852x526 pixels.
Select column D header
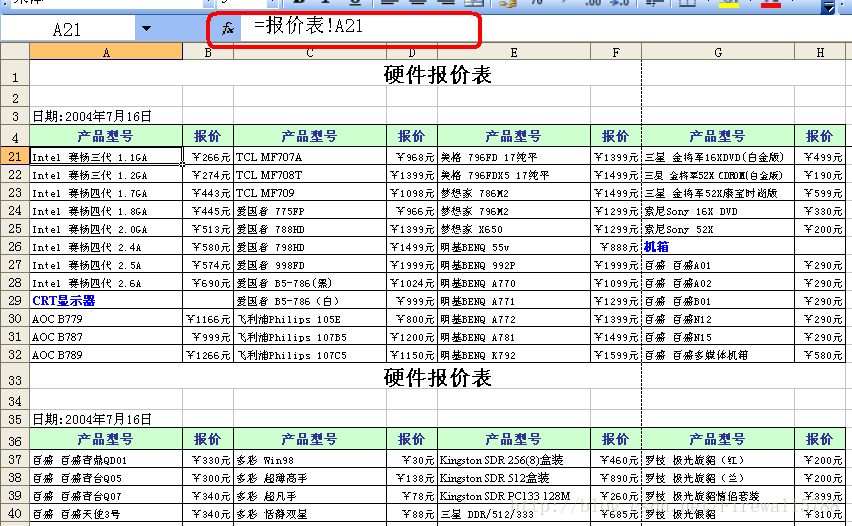412,52
